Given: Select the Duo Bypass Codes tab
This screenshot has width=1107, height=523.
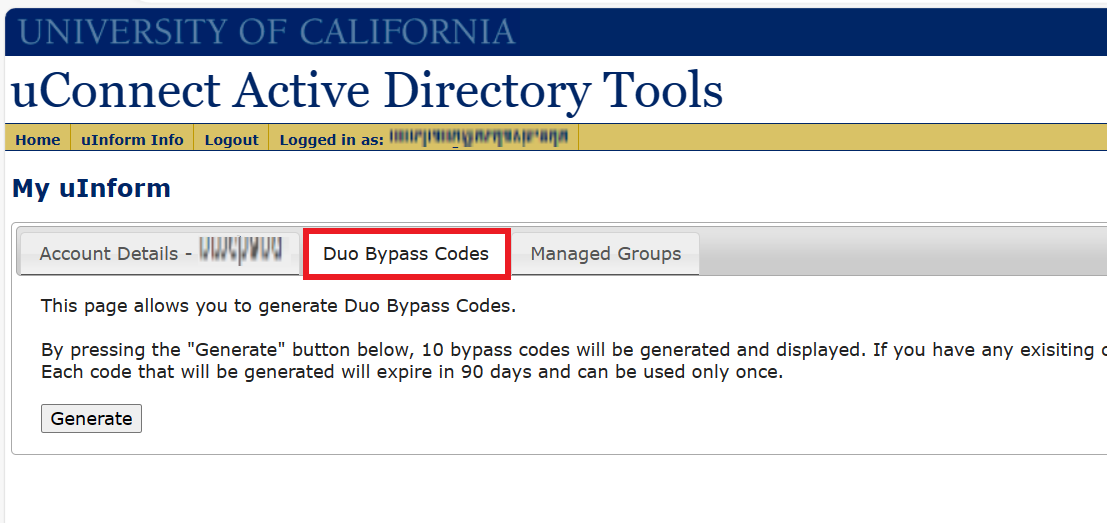Looking at the screenshot, I should coord(406,254).
